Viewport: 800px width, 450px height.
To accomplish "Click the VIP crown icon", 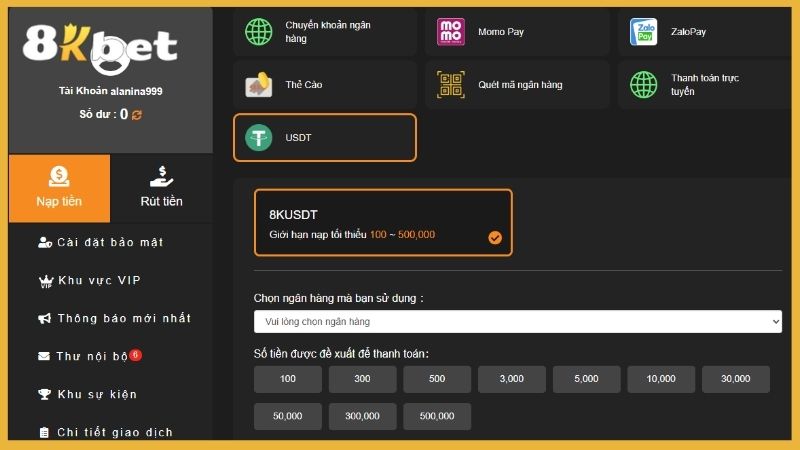I will click(x=46, y=281).
